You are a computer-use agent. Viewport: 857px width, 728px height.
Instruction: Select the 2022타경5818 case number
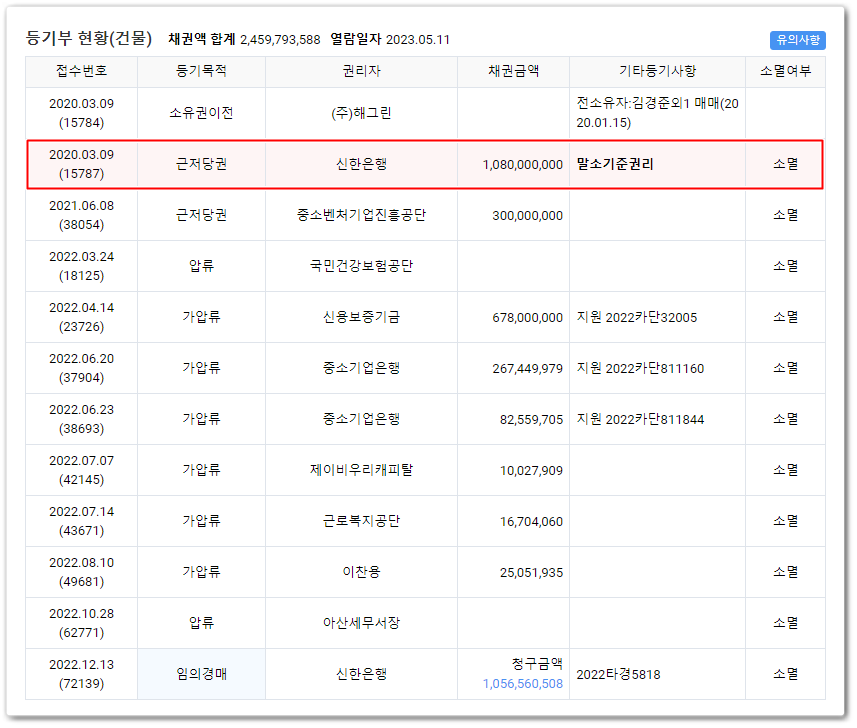[x=618, y=674]
